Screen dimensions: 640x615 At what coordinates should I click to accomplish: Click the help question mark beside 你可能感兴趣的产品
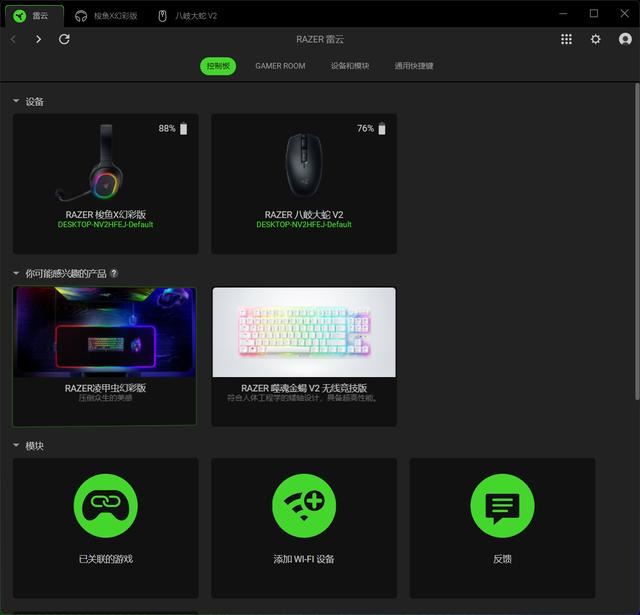click(x=114, y=273)
